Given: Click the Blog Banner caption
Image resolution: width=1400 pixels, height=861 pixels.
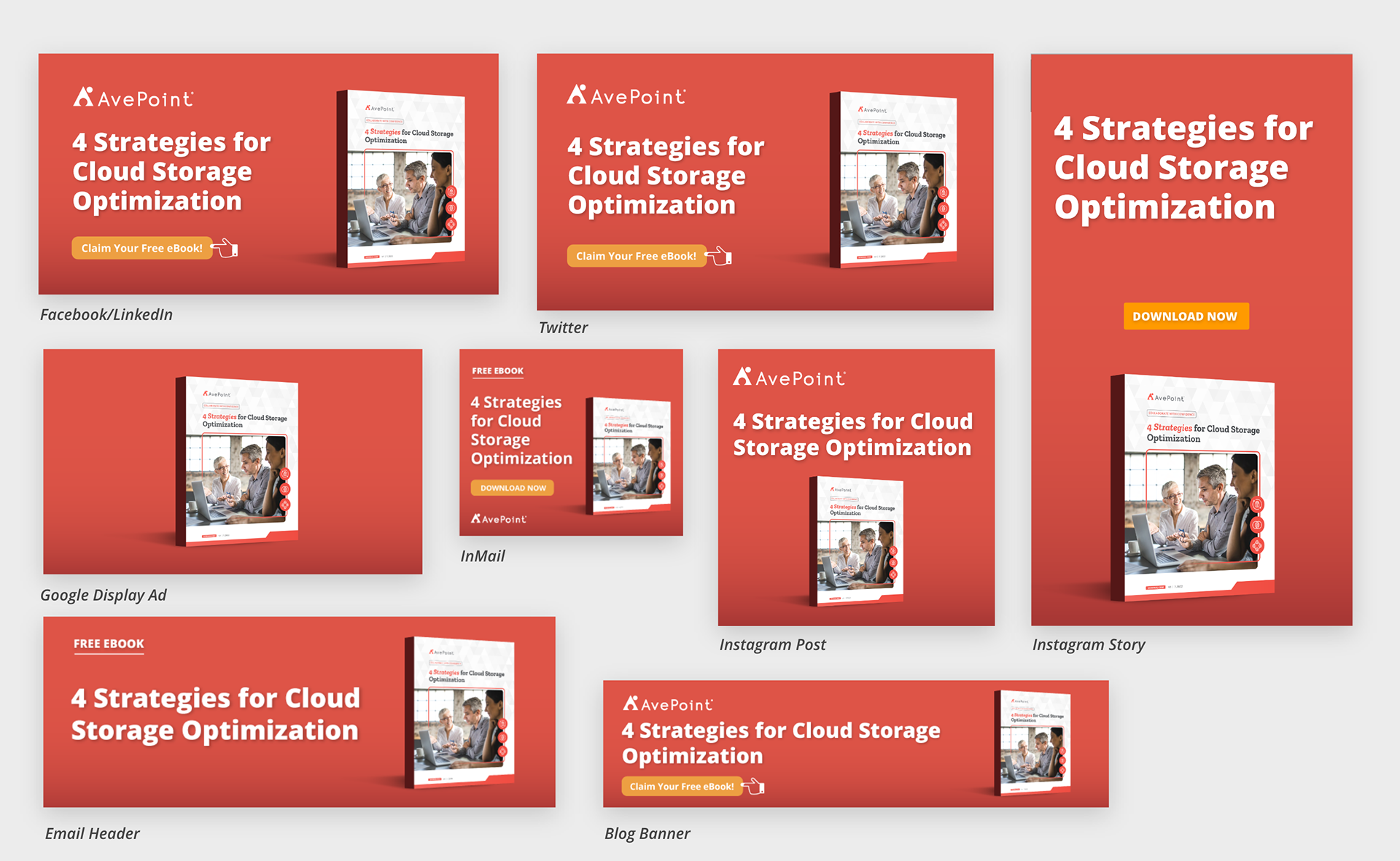Looking at the screenshot, I should pos(647,833).
